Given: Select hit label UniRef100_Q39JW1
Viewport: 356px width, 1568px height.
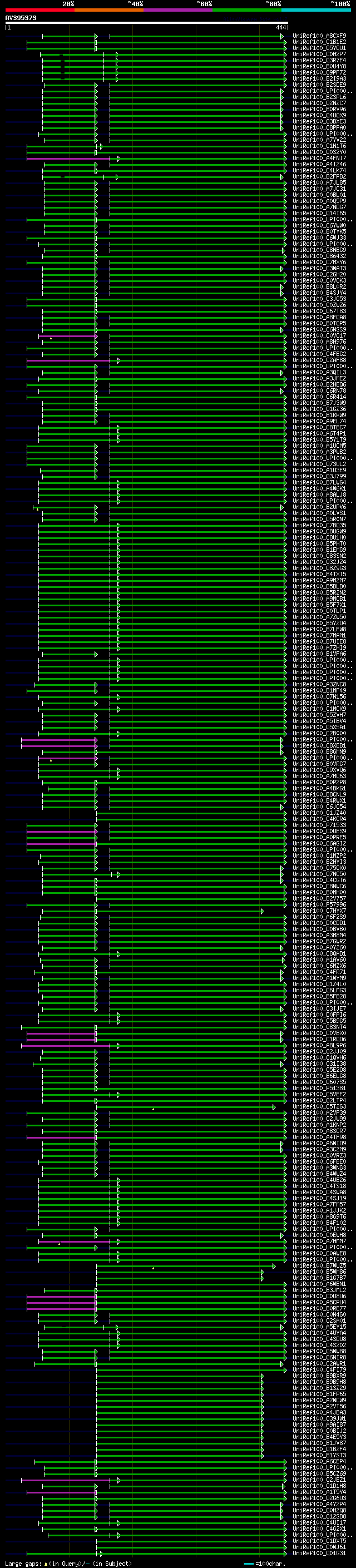Looking at the screenshot, I should (319, 1418).
